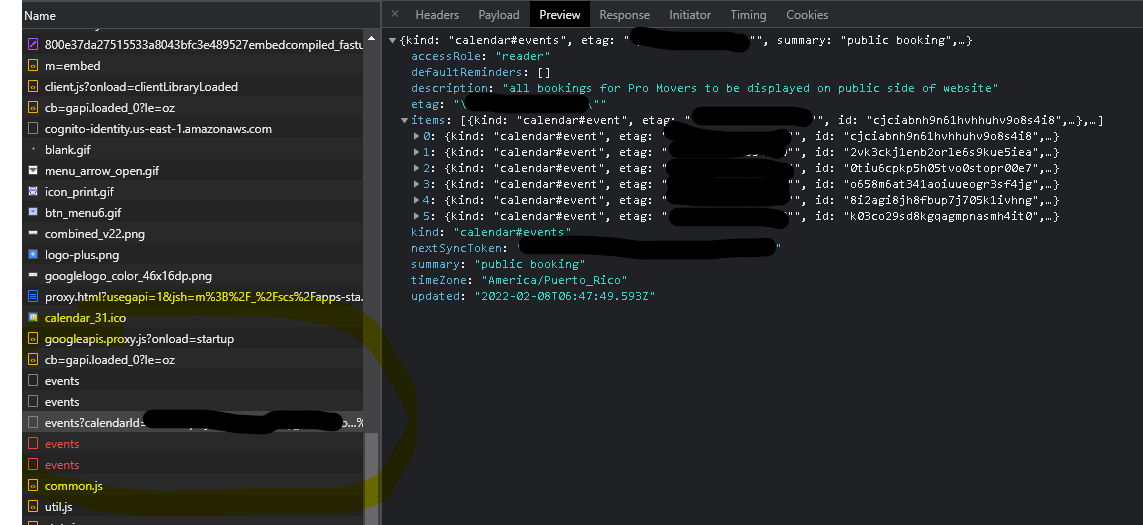Select the calendar_31.ico request
The height and width of the screenshot is (525, 1143).
(x=193, y=318)
